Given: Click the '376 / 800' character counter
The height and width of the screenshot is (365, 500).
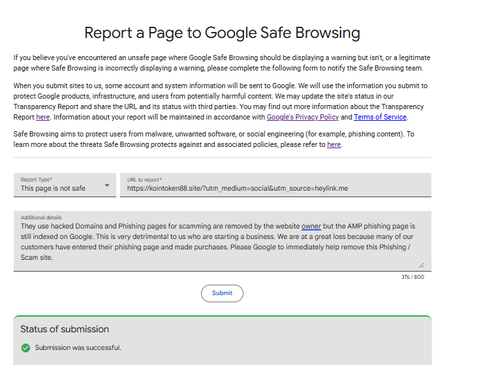Looking at the screenshot, I should 413,277.
